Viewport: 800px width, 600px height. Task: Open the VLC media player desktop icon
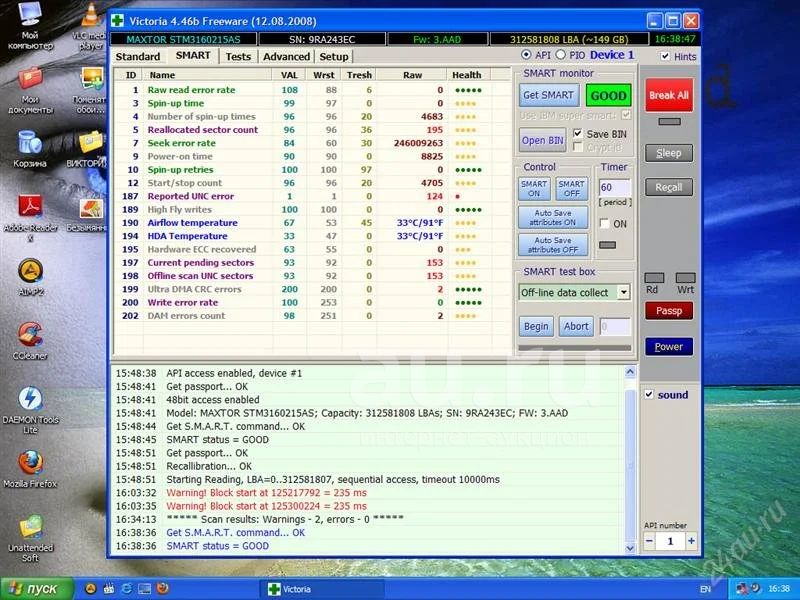[90, 26]
